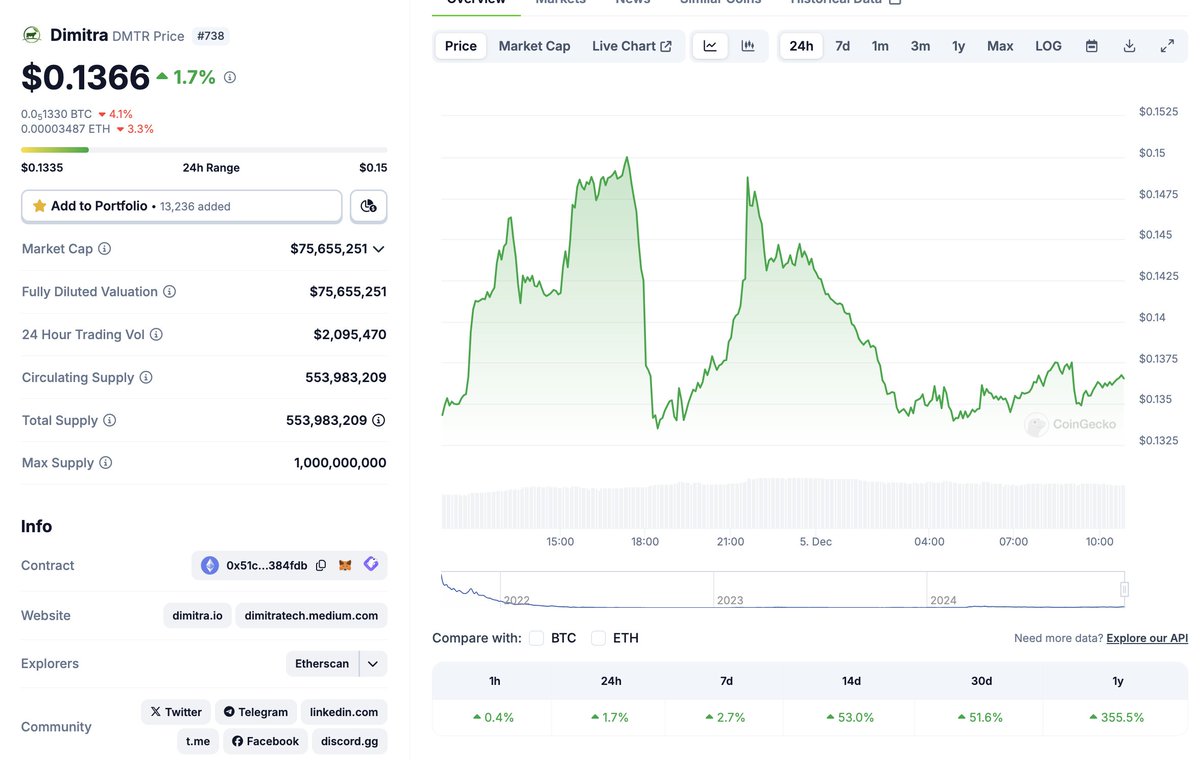This screenshot has height=760, width=1200.
Task: Click the 7d 2.7% change cell
Action: coord(726,717)
